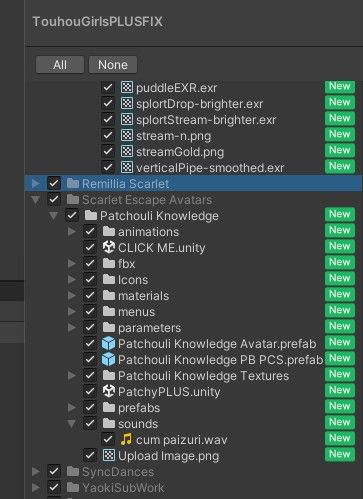
Task: Toggle the SyncDances folder checkbox
Action: (54, 471)
